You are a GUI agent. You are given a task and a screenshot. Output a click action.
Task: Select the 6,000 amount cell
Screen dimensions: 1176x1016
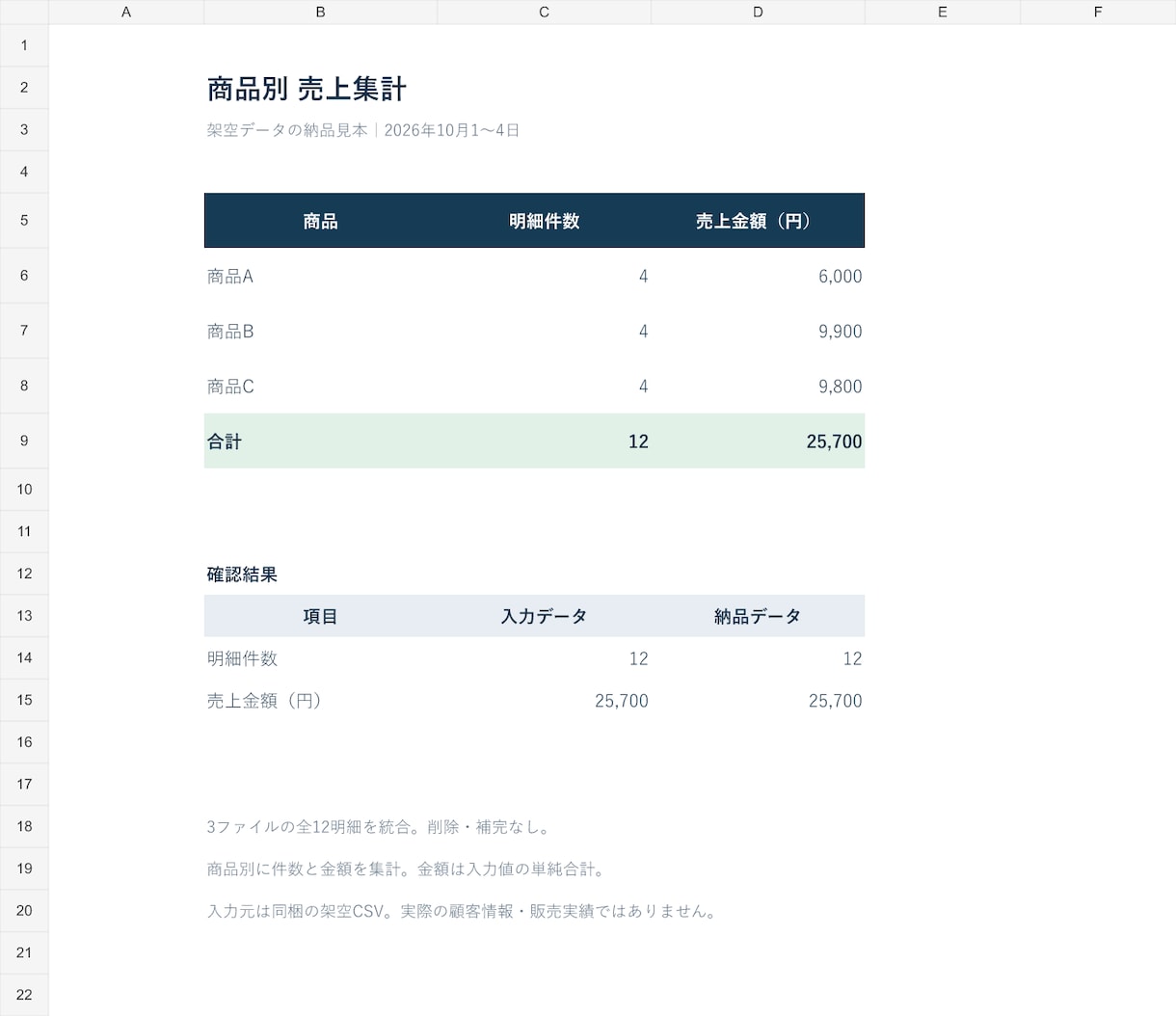758,276
